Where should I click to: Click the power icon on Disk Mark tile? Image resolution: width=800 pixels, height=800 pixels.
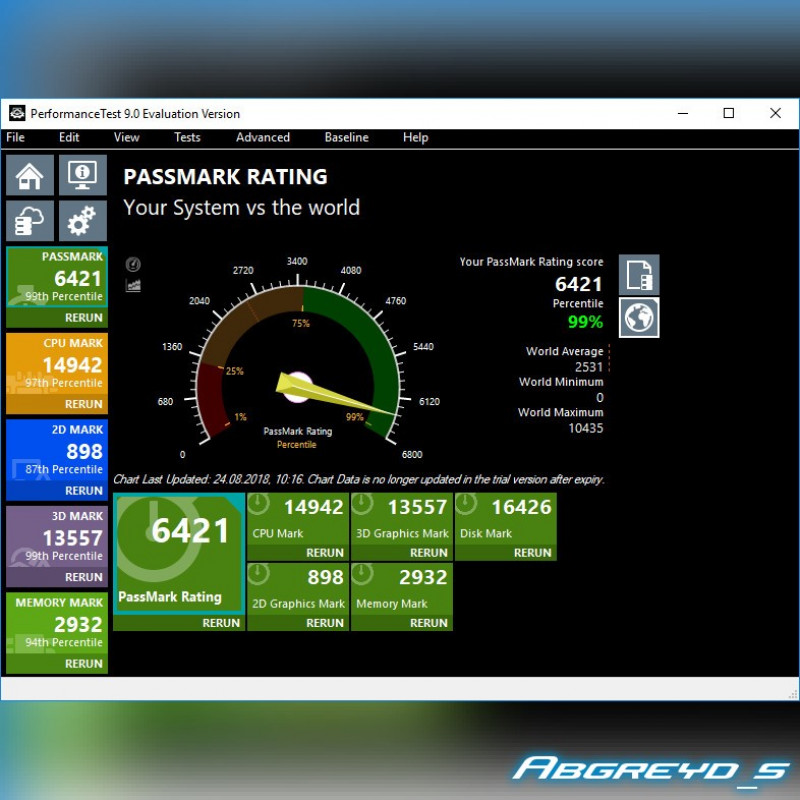pyautogui.click(x=466, y=504)
